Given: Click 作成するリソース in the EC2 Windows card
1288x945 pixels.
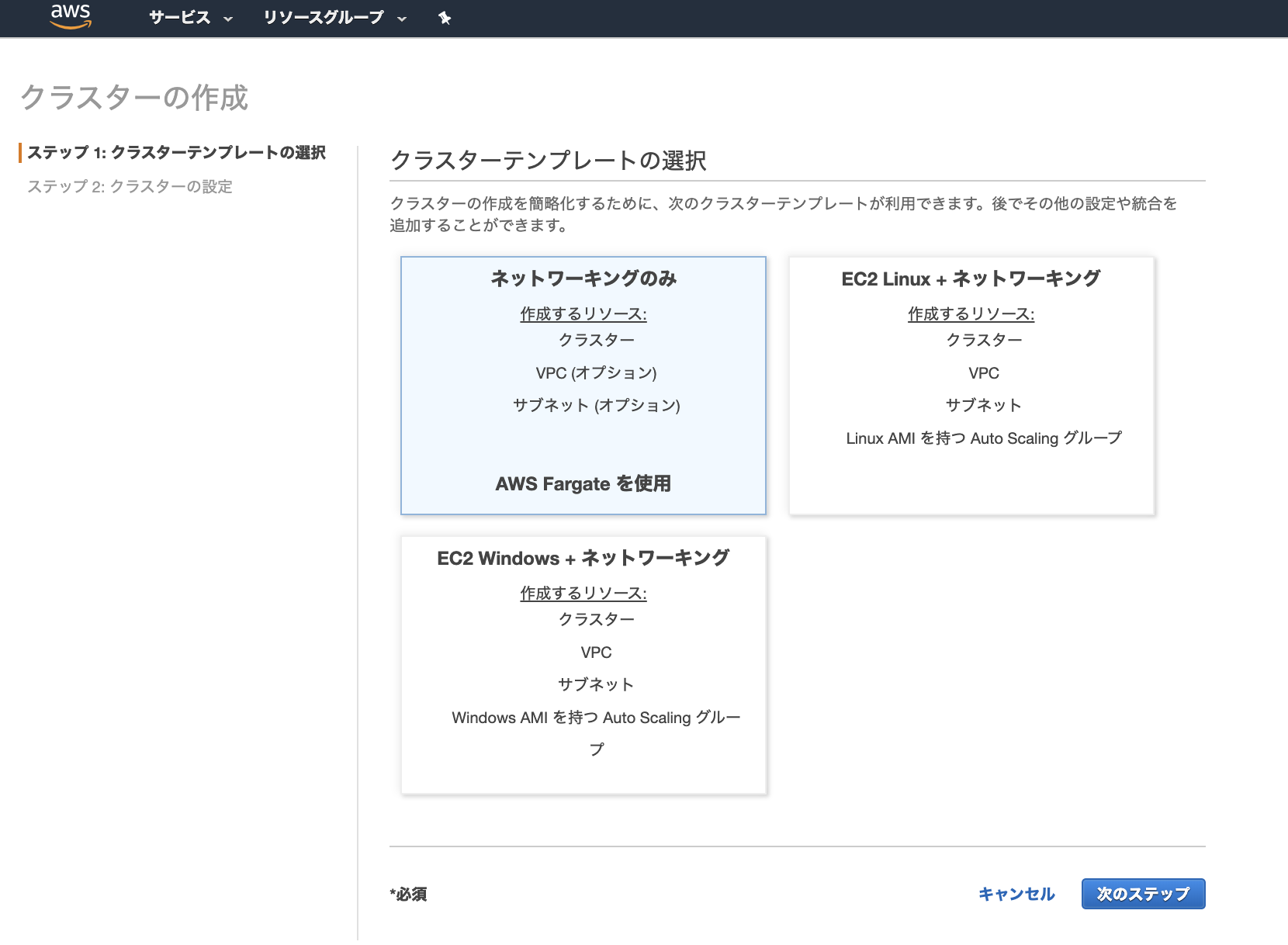Looking at the screenshot, I should click(x=583, y=593).
